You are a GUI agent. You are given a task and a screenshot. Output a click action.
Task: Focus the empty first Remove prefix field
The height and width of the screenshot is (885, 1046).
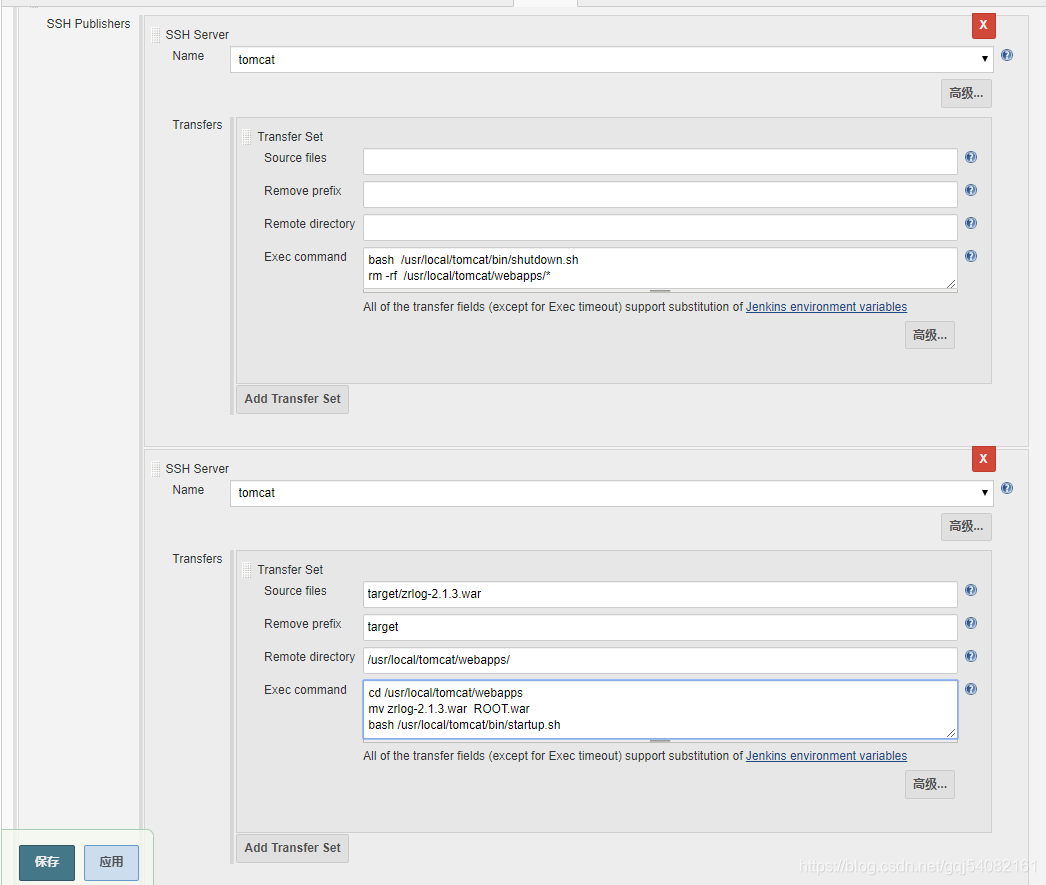click(x=660, y=195)
